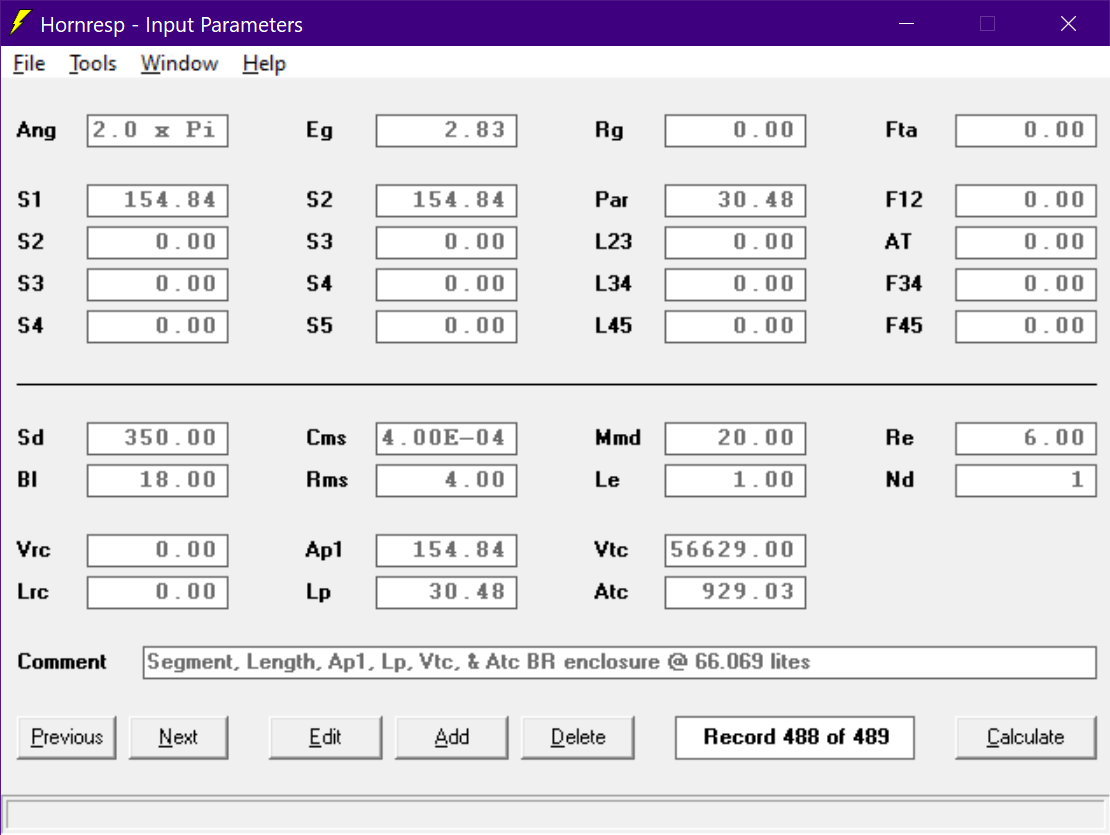Delete the current record
Viewport: 1110px width, 835px height.
pos(578,737)
